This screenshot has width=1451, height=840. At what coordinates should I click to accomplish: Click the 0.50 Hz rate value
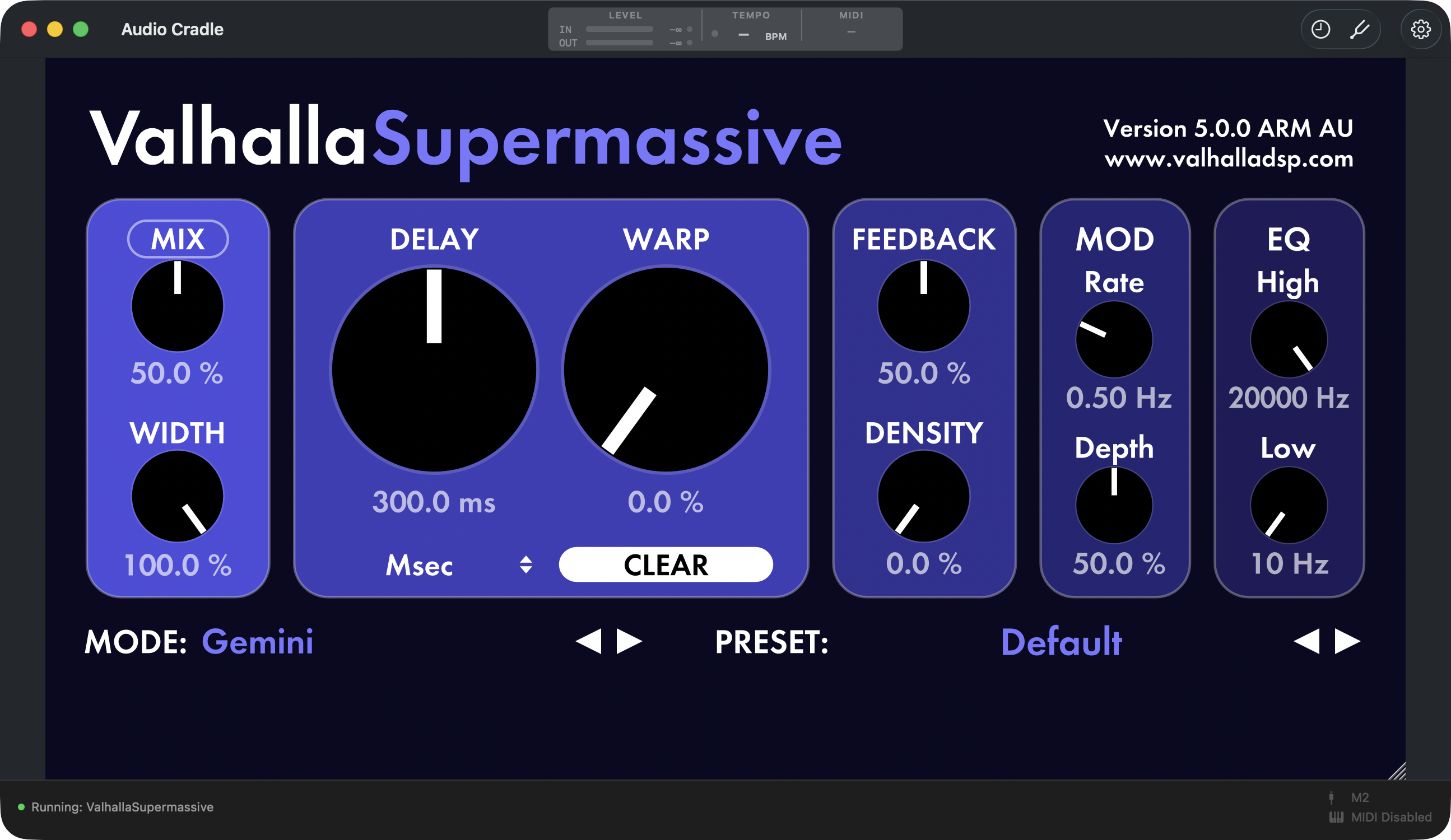pos(1119,398)
